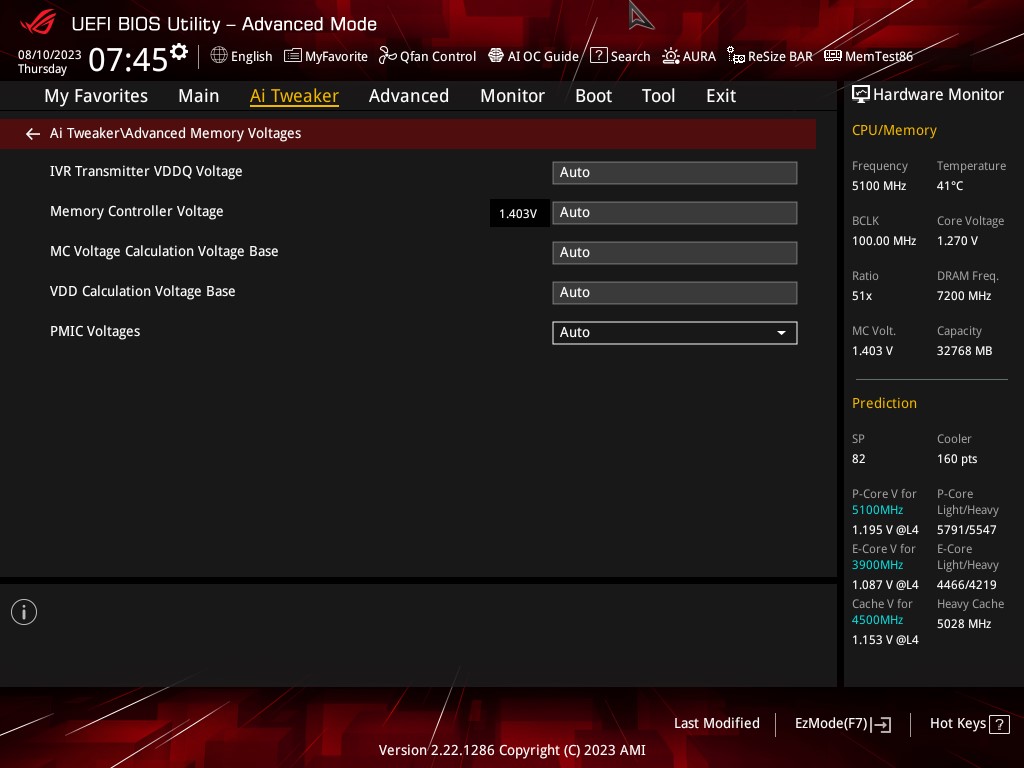1024x768 pixels.
Task: Open the Boot tab
Action: (593, 96)
